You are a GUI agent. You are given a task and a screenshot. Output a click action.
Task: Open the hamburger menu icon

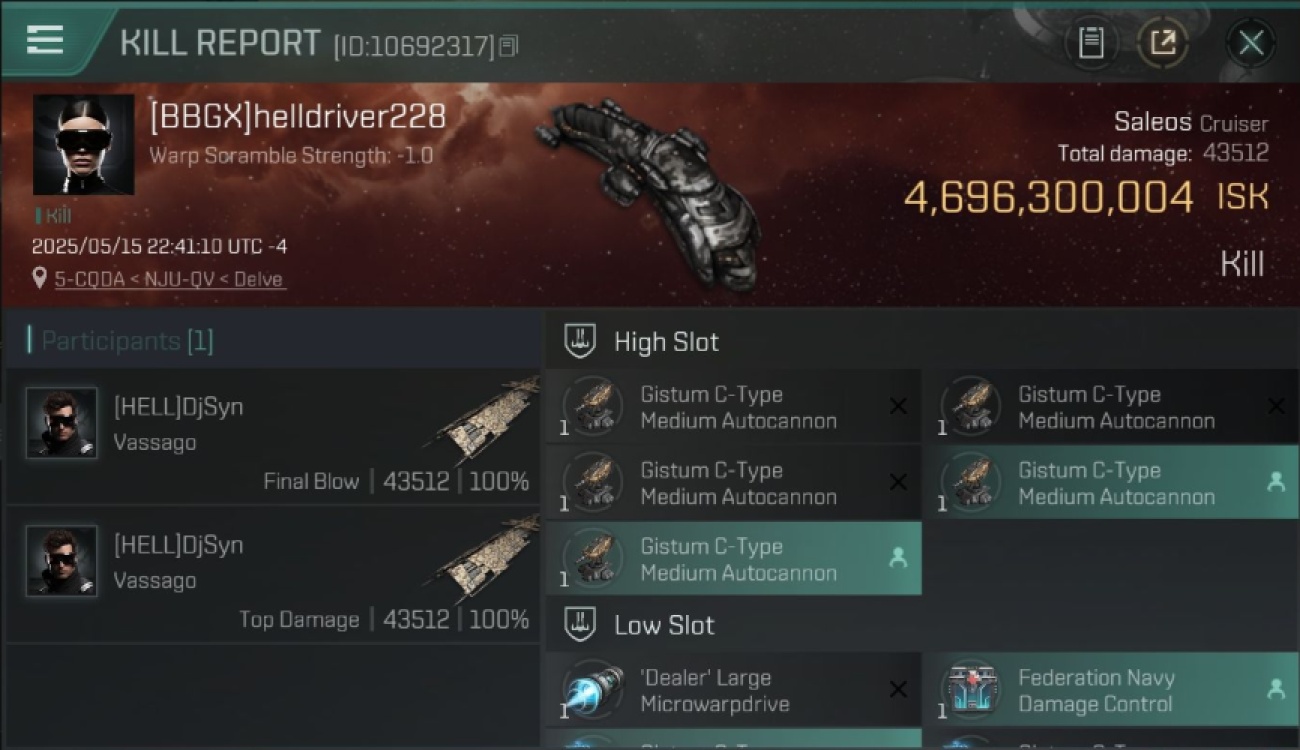[45, 39]
